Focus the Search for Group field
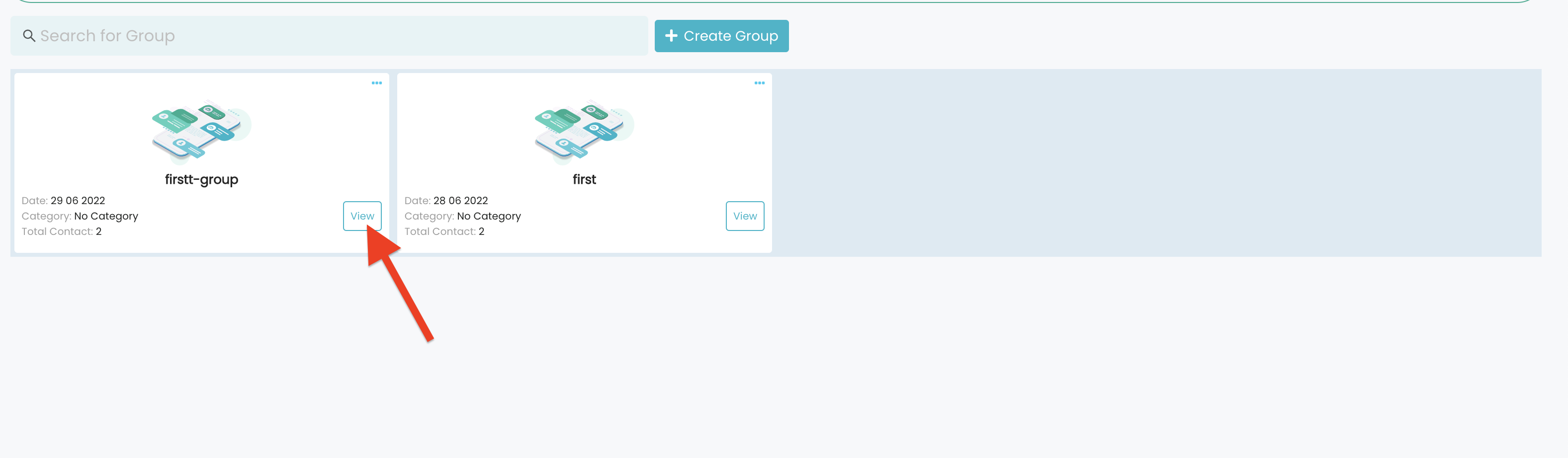 click(329, 36)
